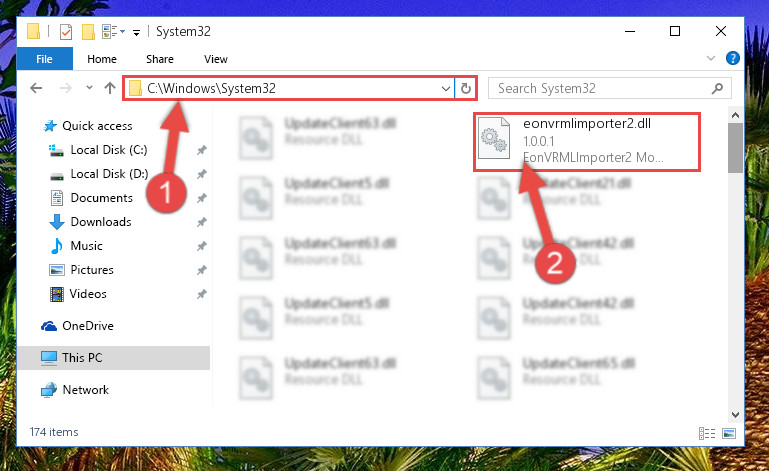The height and width of the screenshot is (471, 769).
Task: Switch to the large icons view button
Action: point(729,433)
